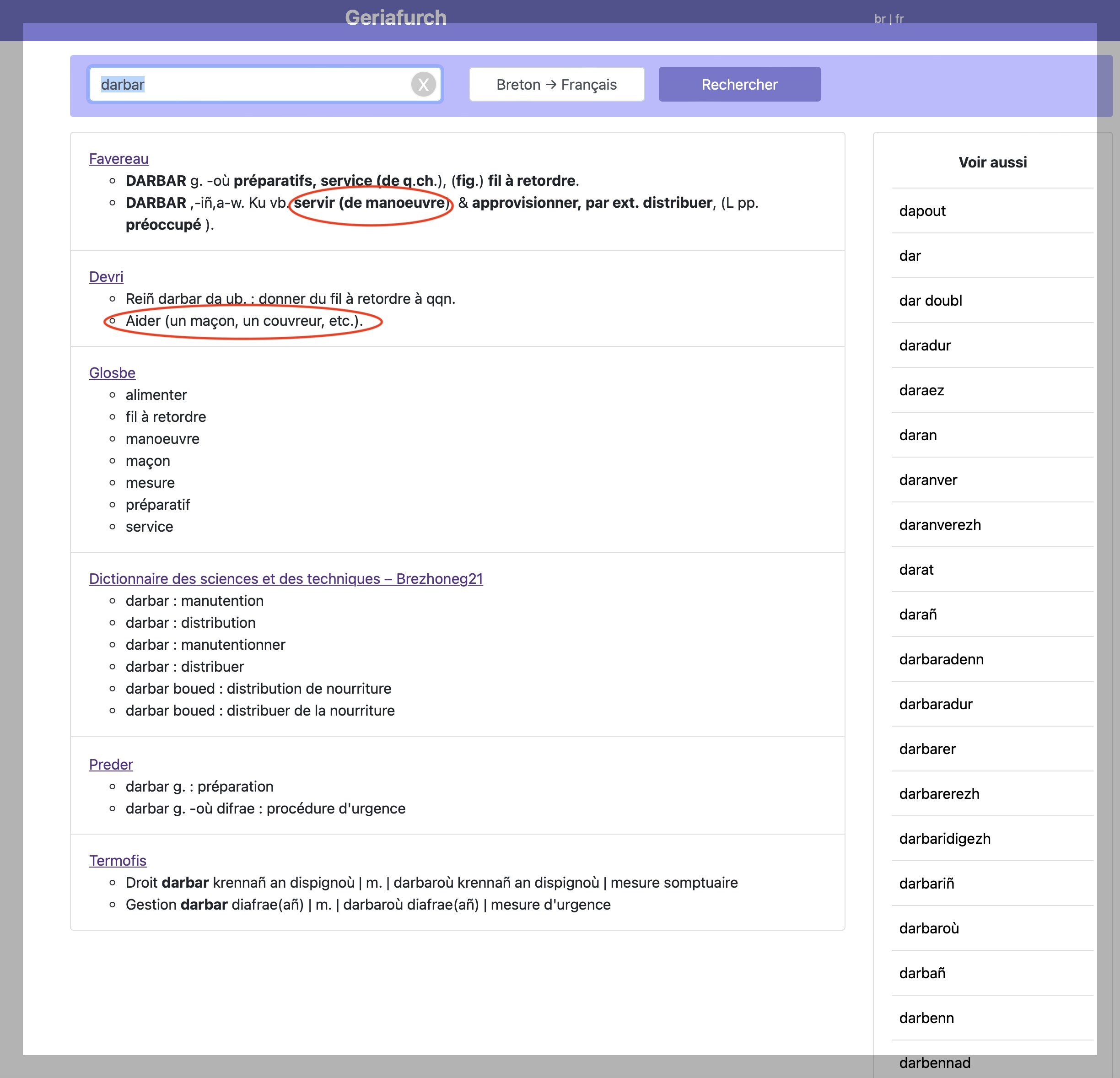Choose 'daranverezh' from Voir aussi
The height and width of the screenshot is (1078, 1120).
[x=939, y=525]
